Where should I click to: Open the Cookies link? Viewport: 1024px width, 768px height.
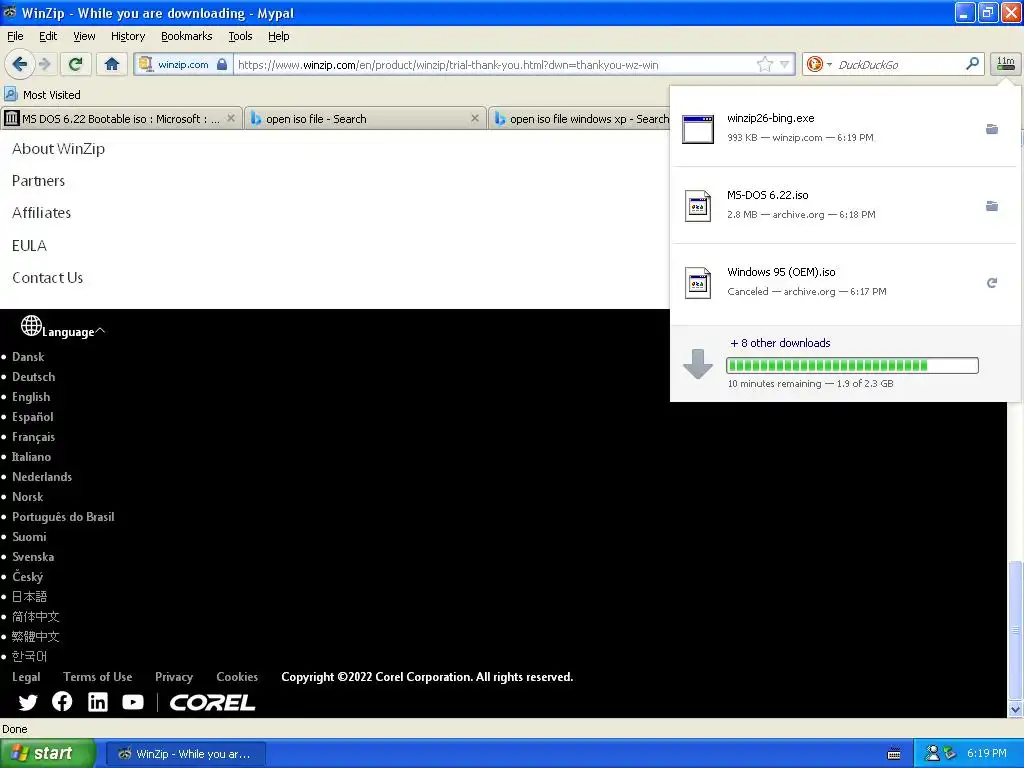[237, 677]
